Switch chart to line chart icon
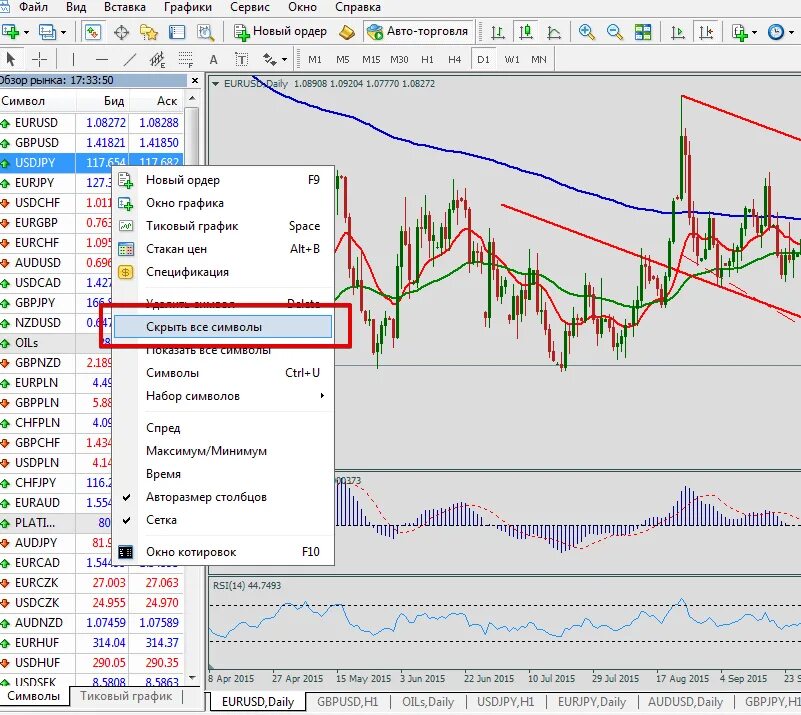 click(554, 32)
